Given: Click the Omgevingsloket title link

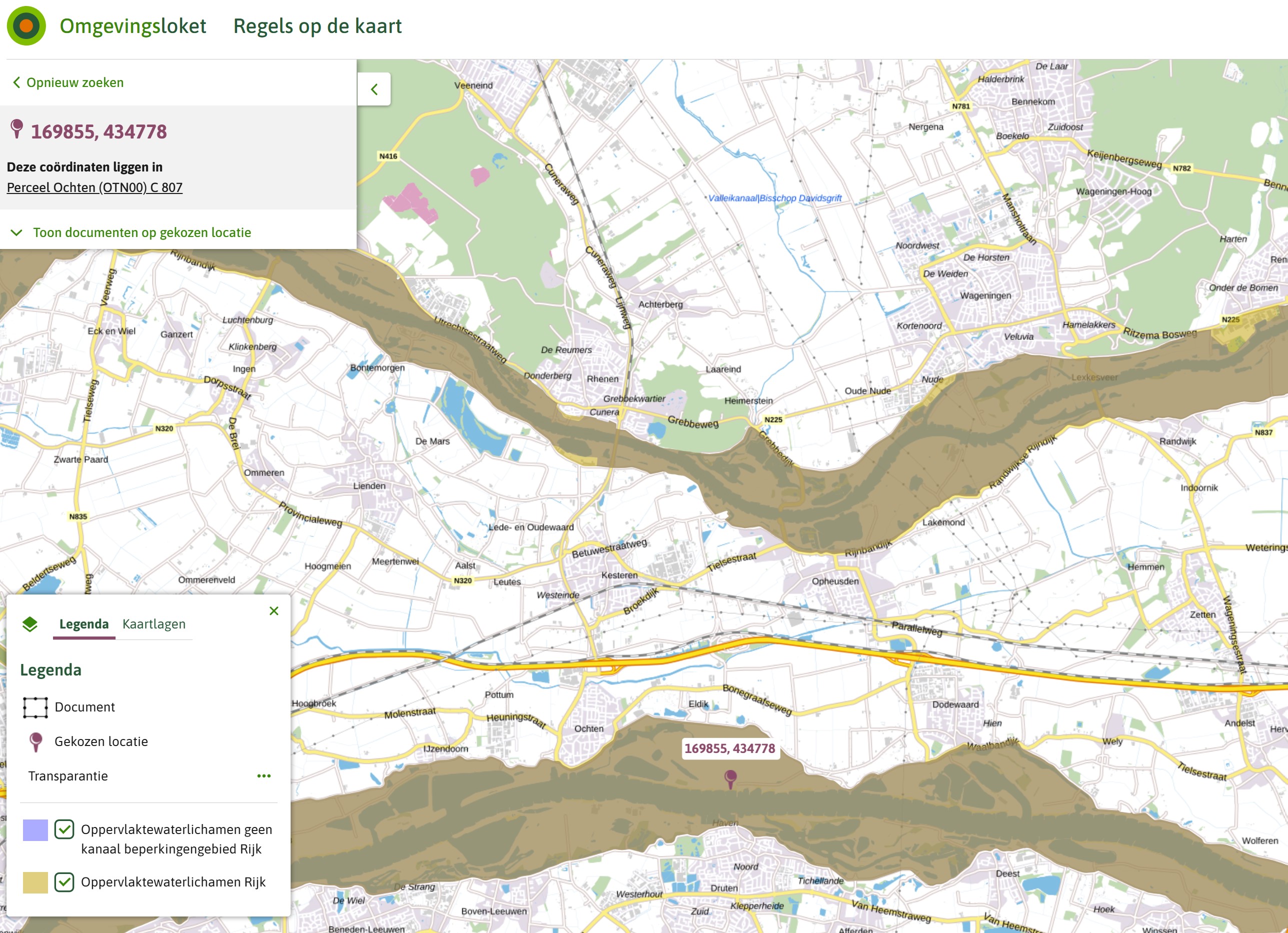Looking at the screenshot, I should pos(133,26).
